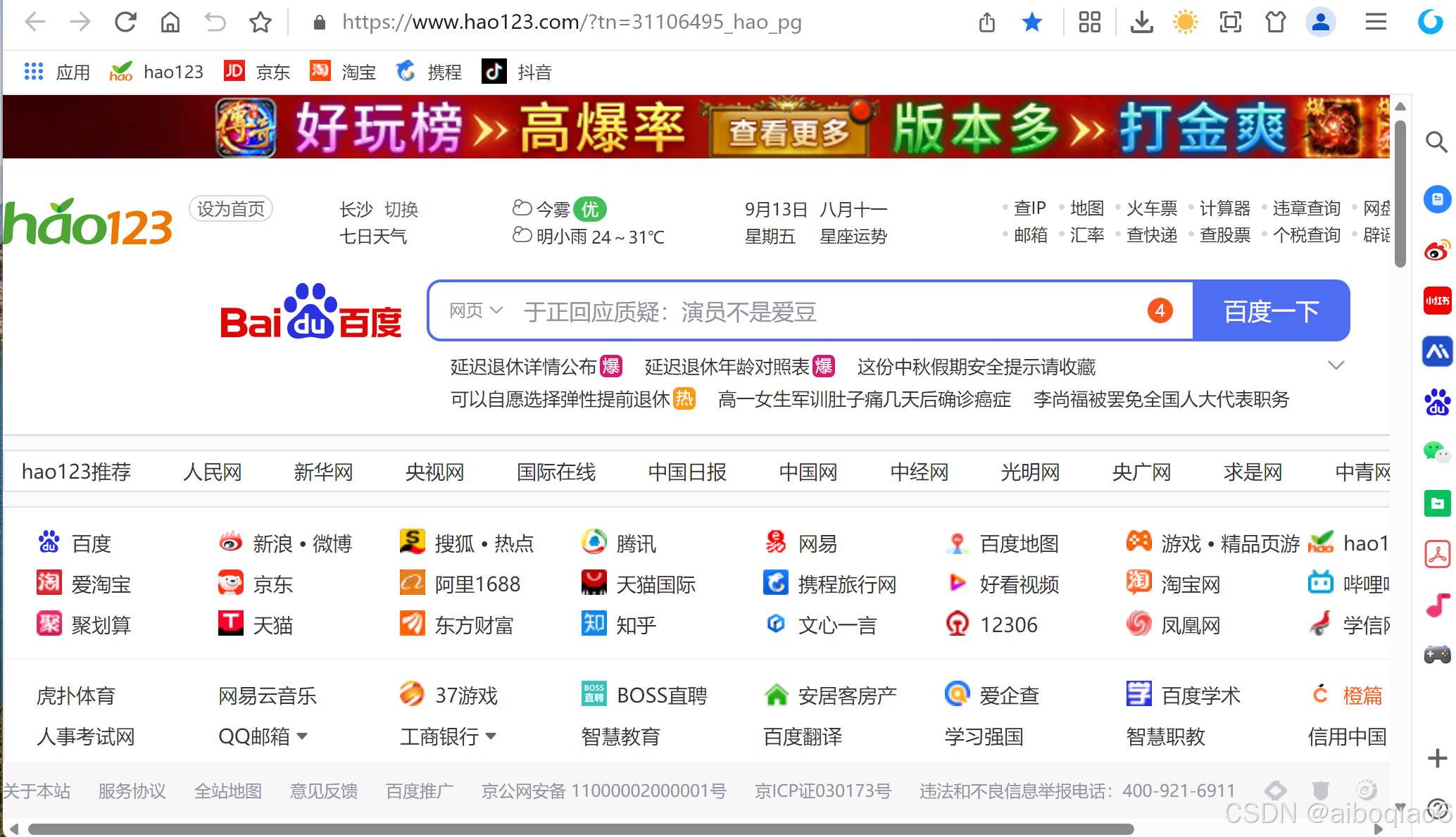Open 星座运势 horoscope link
This screenshot has width=1456, height=837.
853,237
